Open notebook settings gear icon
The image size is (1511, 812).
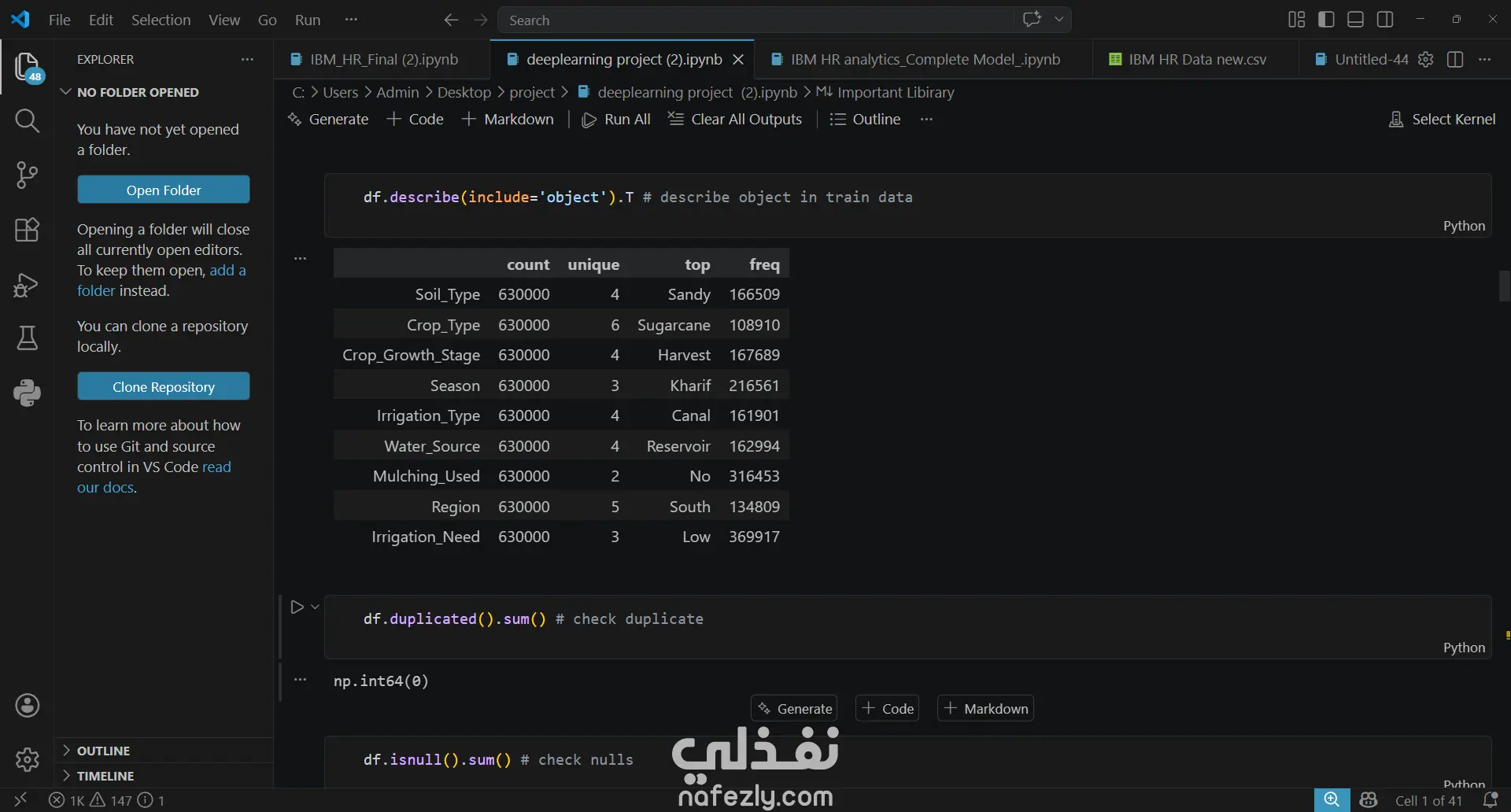point(1426,59)
